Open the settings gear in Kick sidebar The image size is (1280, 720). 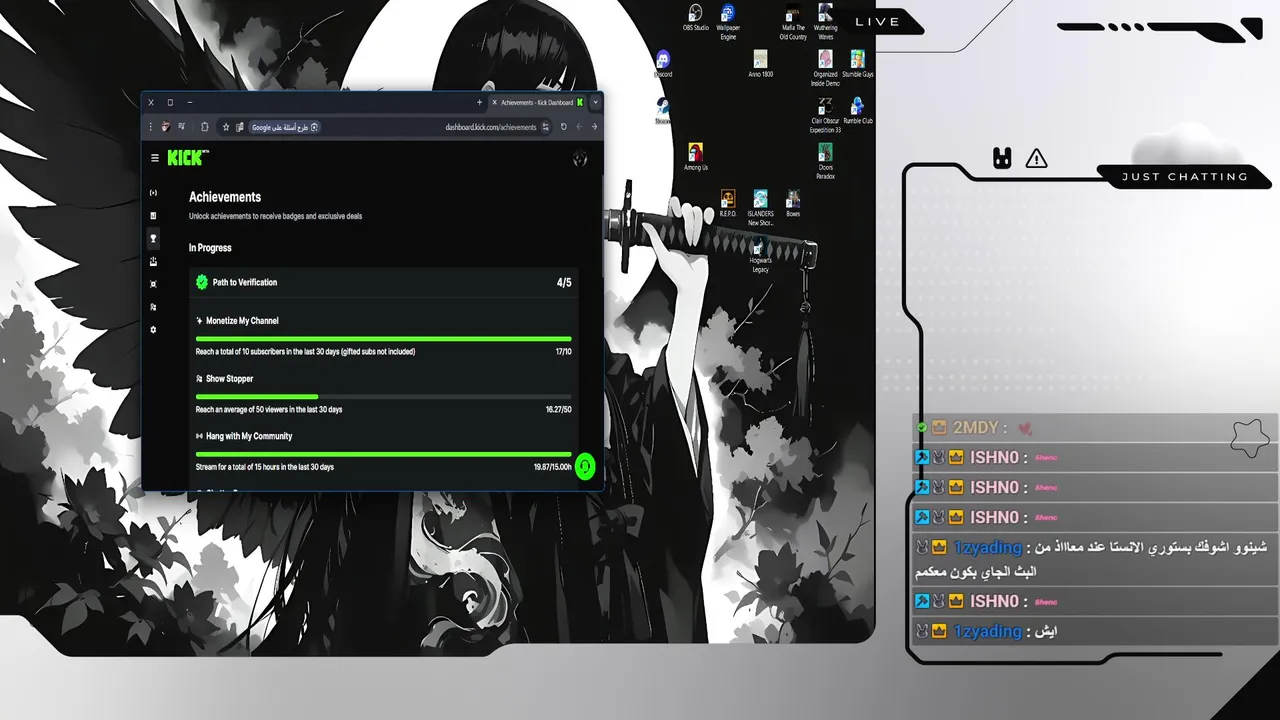(x=153, y=329)
